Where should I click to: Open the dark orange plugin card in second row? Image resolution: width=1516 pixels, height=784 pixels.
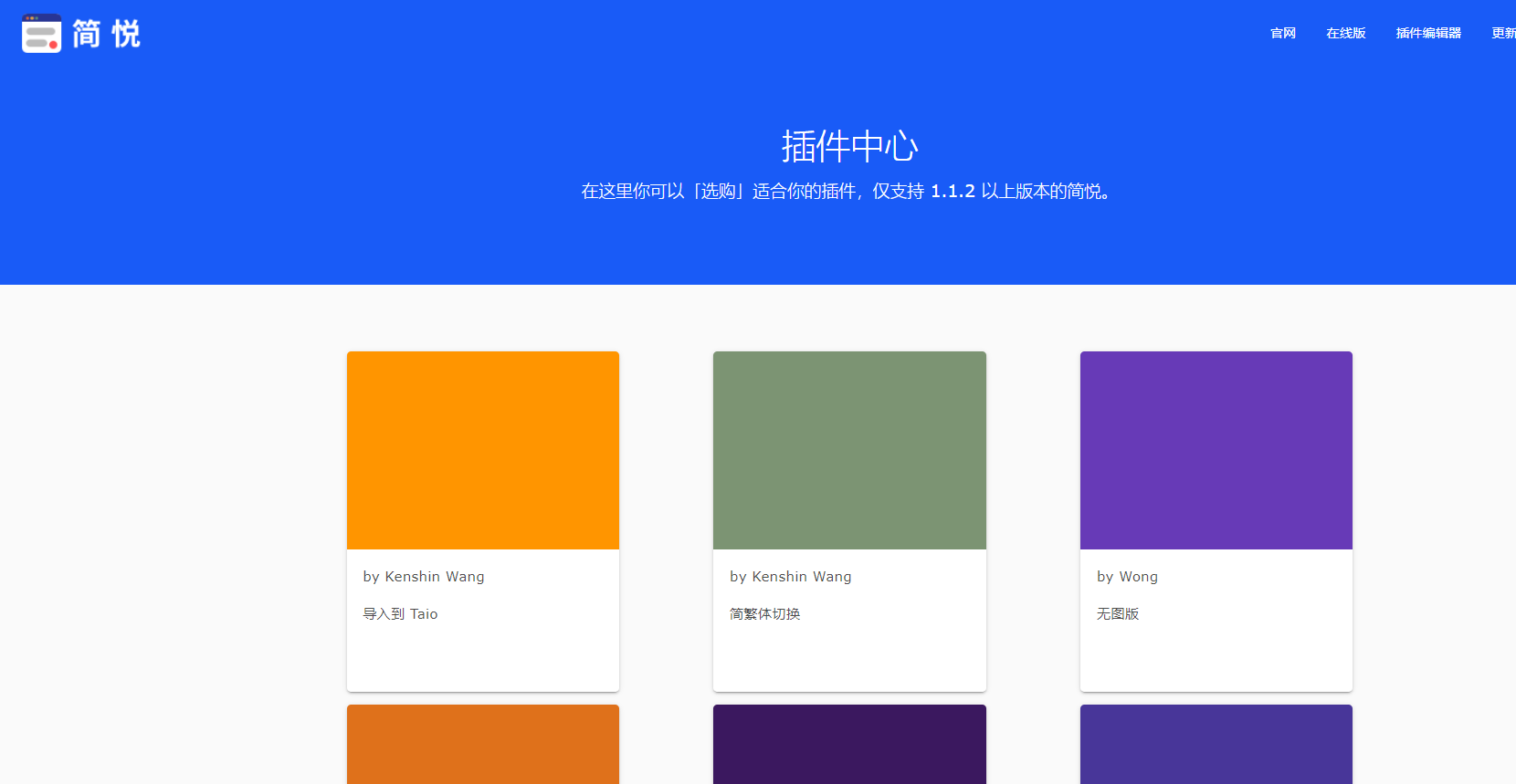[483, 744]
